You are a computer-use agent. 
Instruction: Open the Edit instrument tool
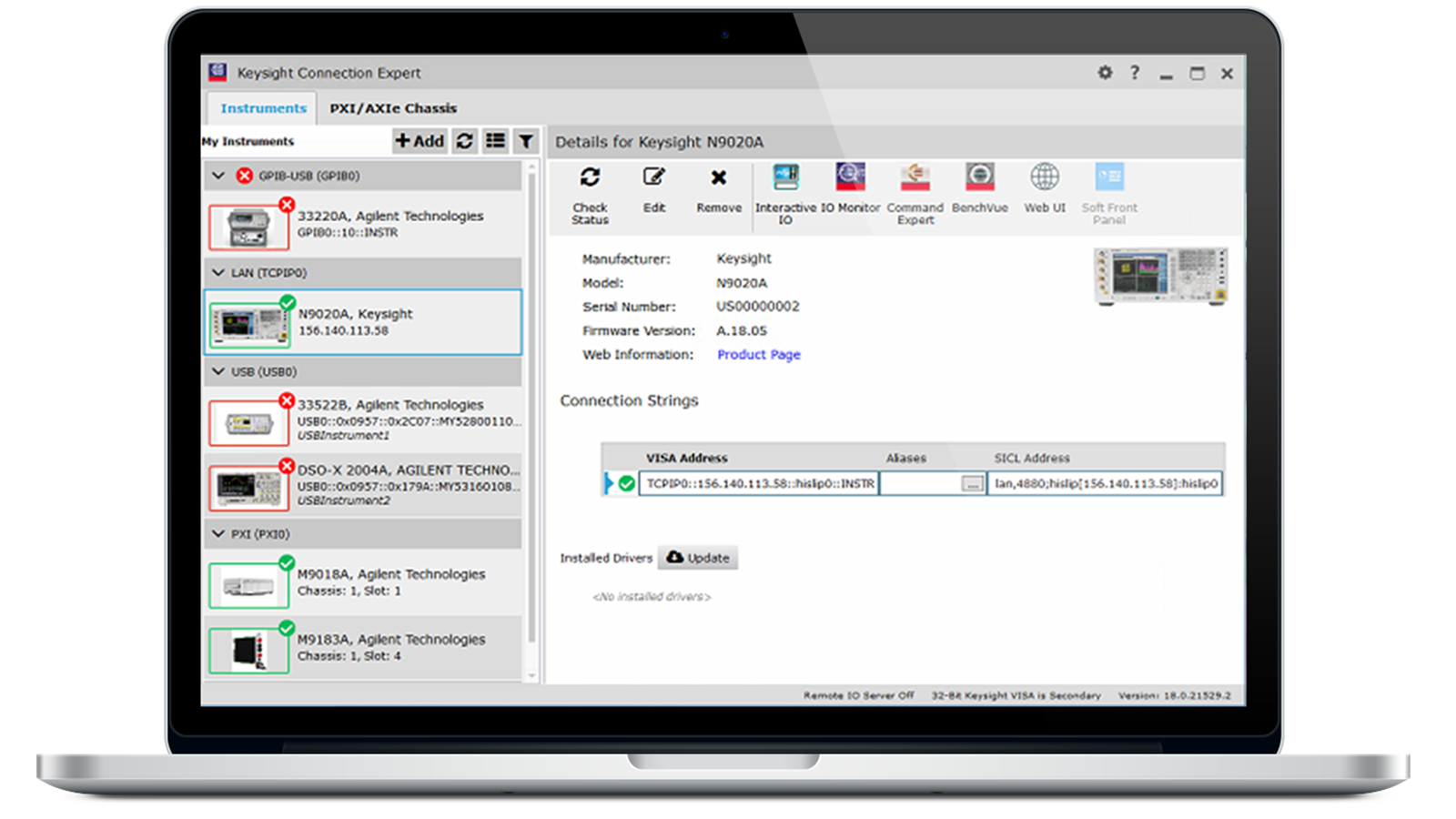click(653, 177)
